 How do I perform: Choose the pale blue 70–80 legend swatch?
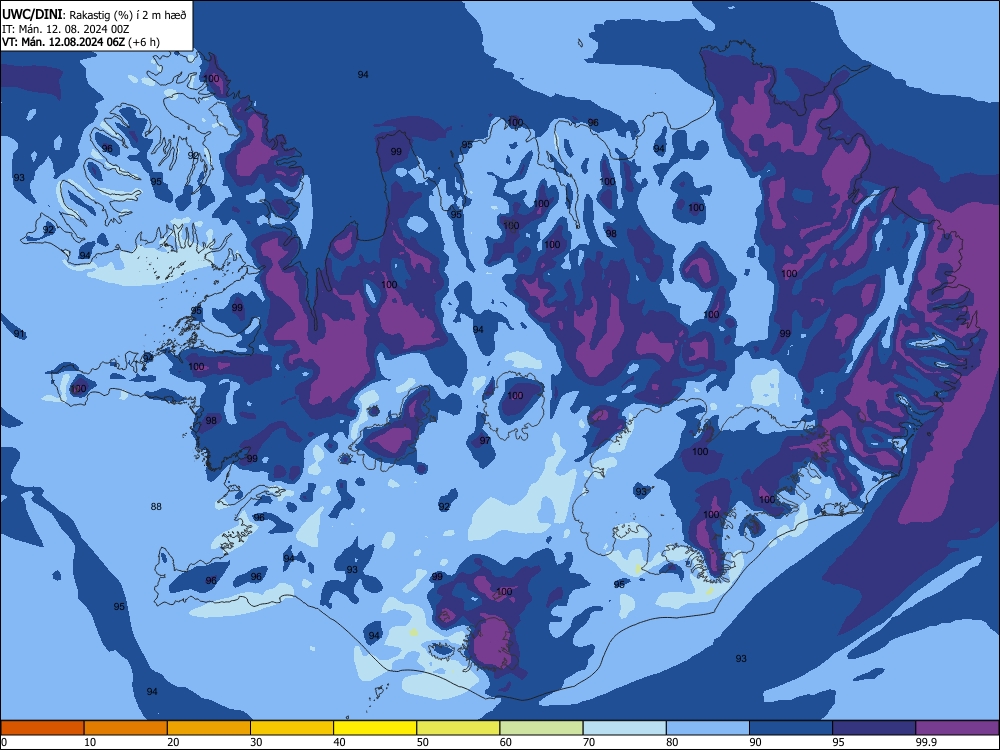click(625, 728)
